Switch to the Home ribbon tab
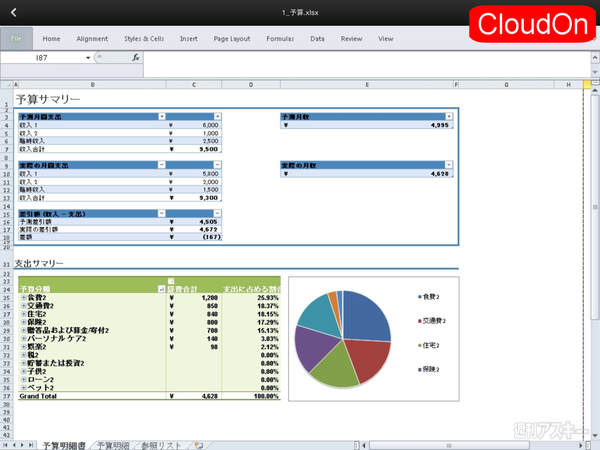This screenshot has width=600, height=450. click(51, 39)
